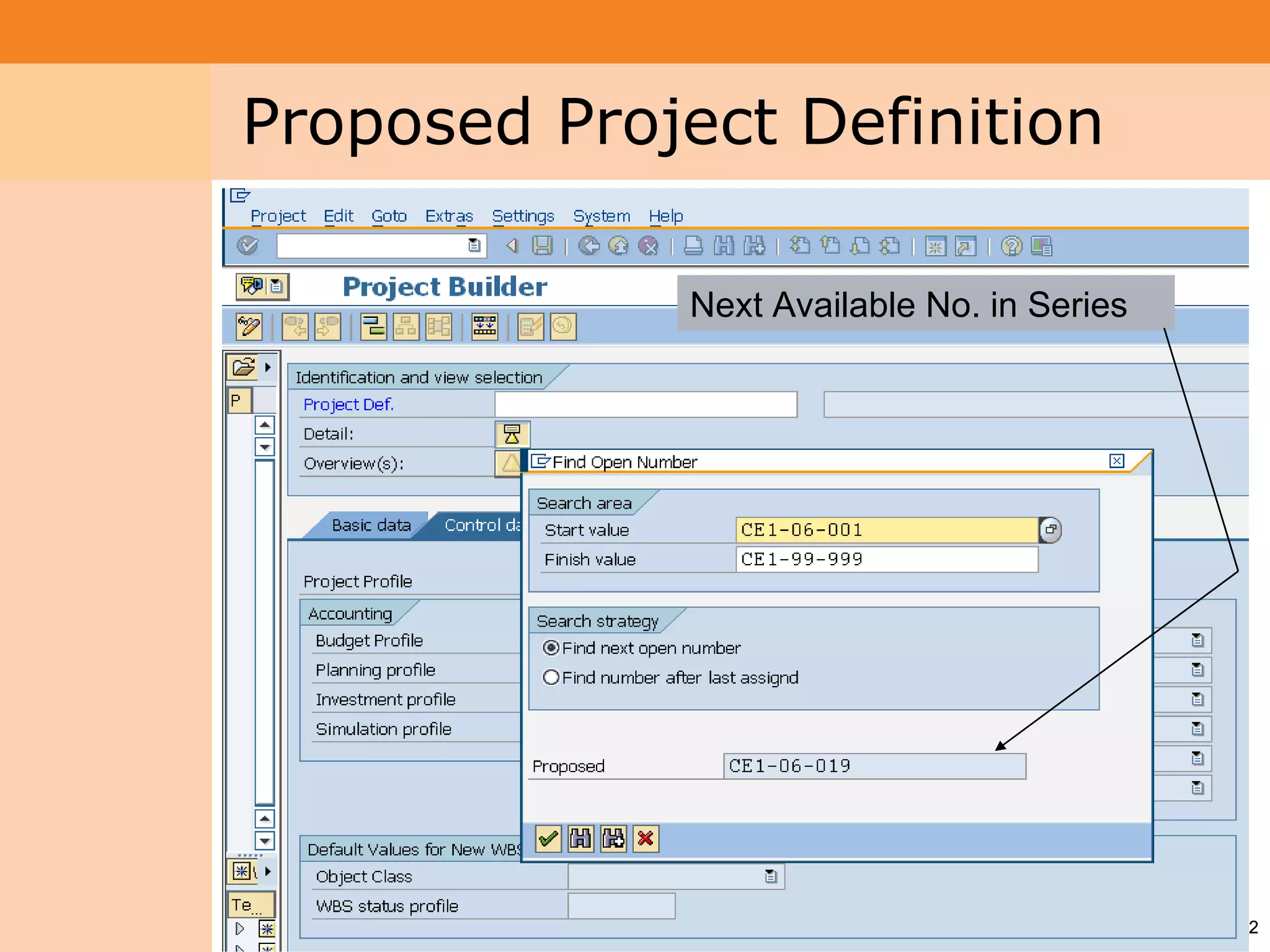Click the Te... button in left panel
Image resolution: width=1270 pixels, height=952 pixels.
click(x=252, y=906)
